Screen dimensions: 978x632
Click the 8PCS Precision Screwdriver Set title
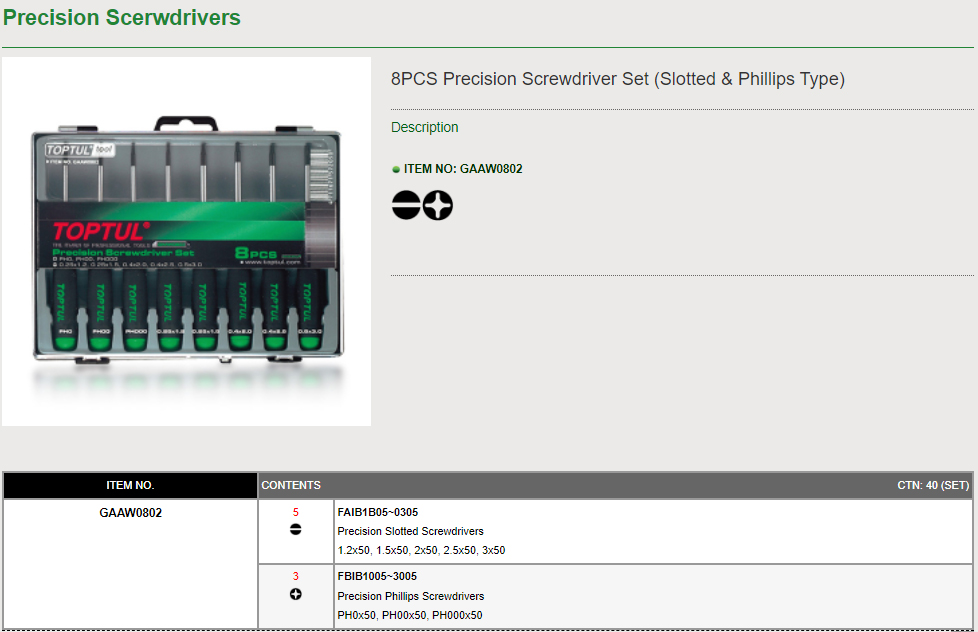coord(617,79)
